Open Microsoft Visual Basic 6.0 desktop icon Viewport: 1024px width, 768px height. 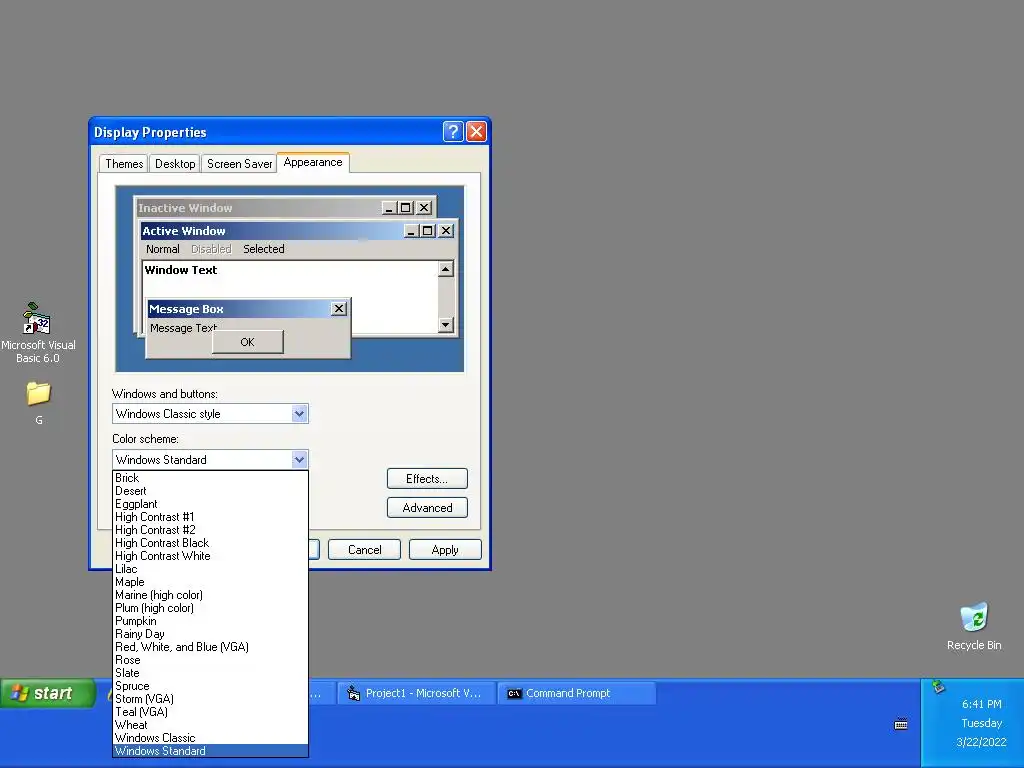click(x=37, y=332)
